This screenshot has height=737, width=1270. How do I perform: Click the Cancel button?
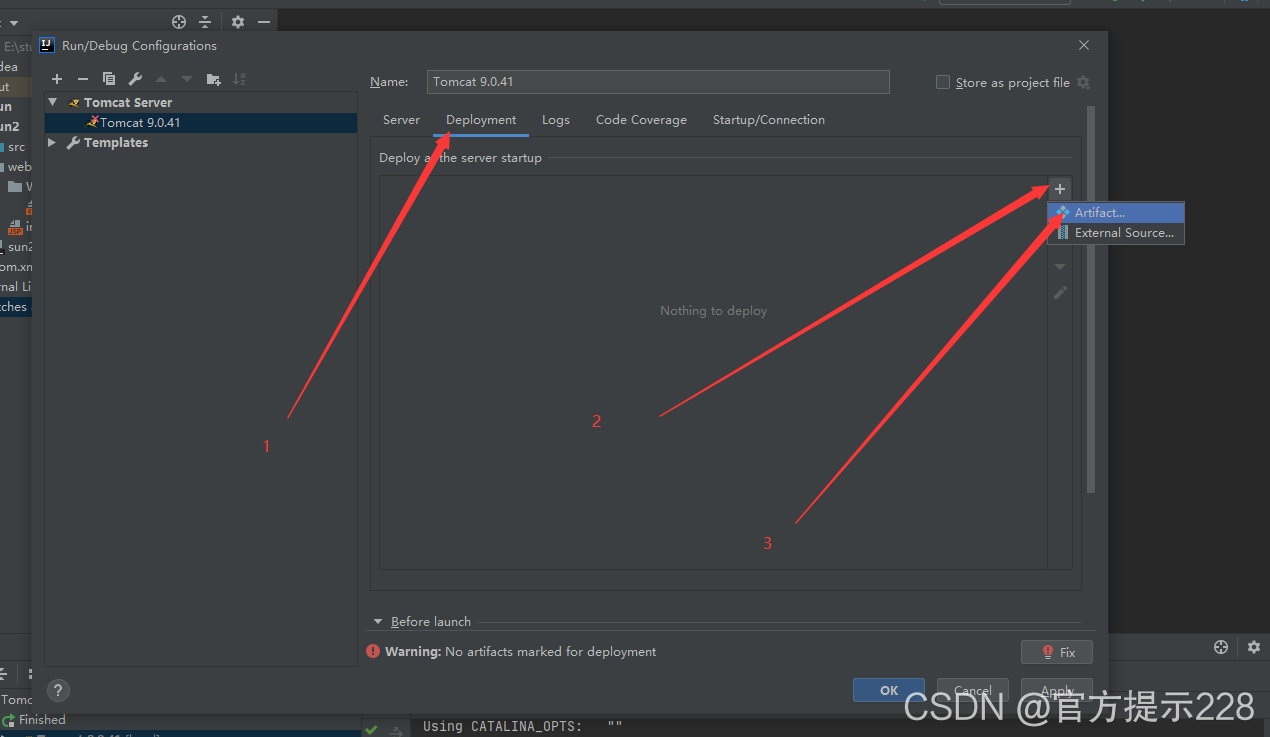coord(973,690)
